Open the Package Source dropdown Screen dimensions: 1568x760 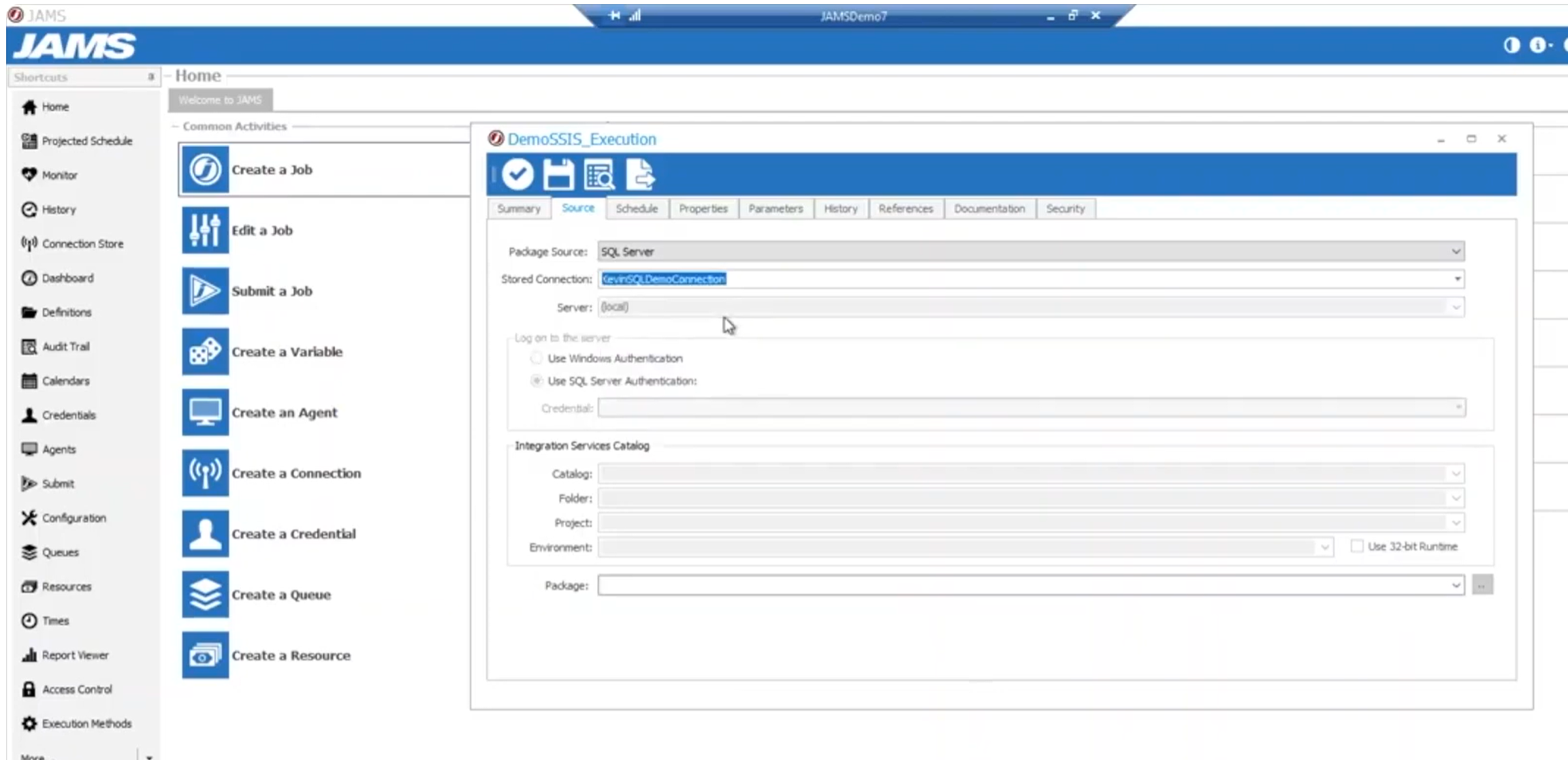coord(1456,251)
